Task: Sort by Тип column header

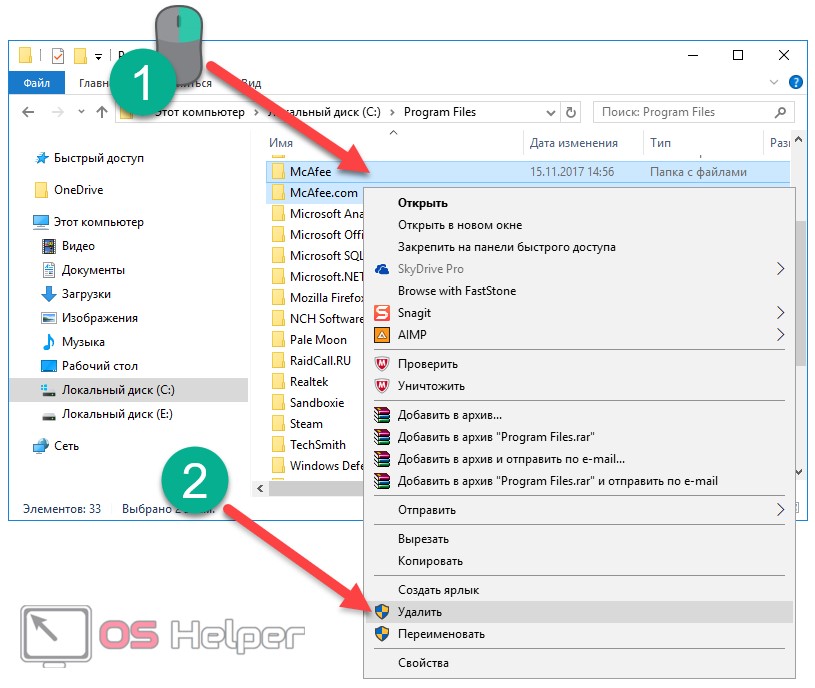Action: [703, 143]
